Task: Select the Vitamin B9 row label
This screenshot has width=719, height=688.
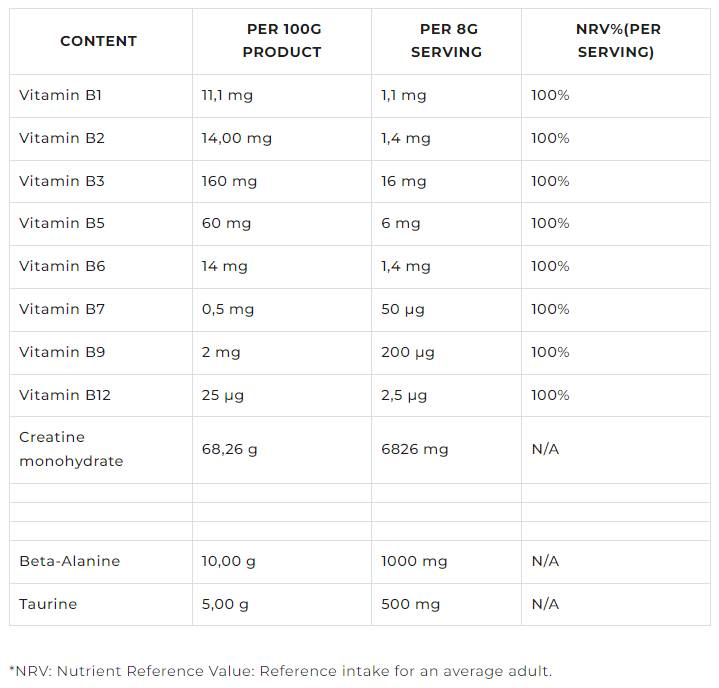Action: [x=62, y=352]
